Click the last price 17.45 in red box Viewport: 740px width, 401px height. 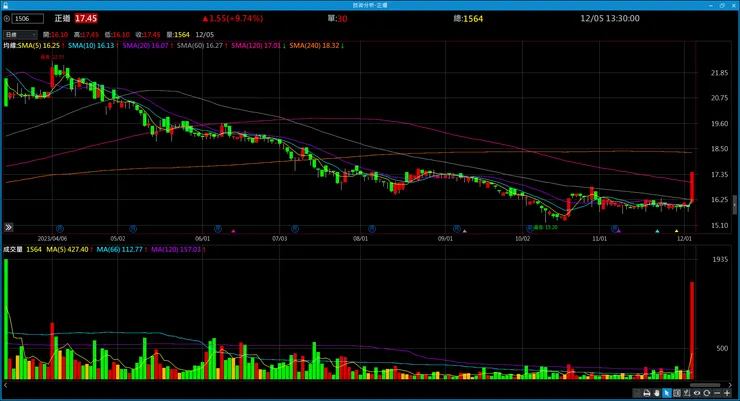coord(86,18)
